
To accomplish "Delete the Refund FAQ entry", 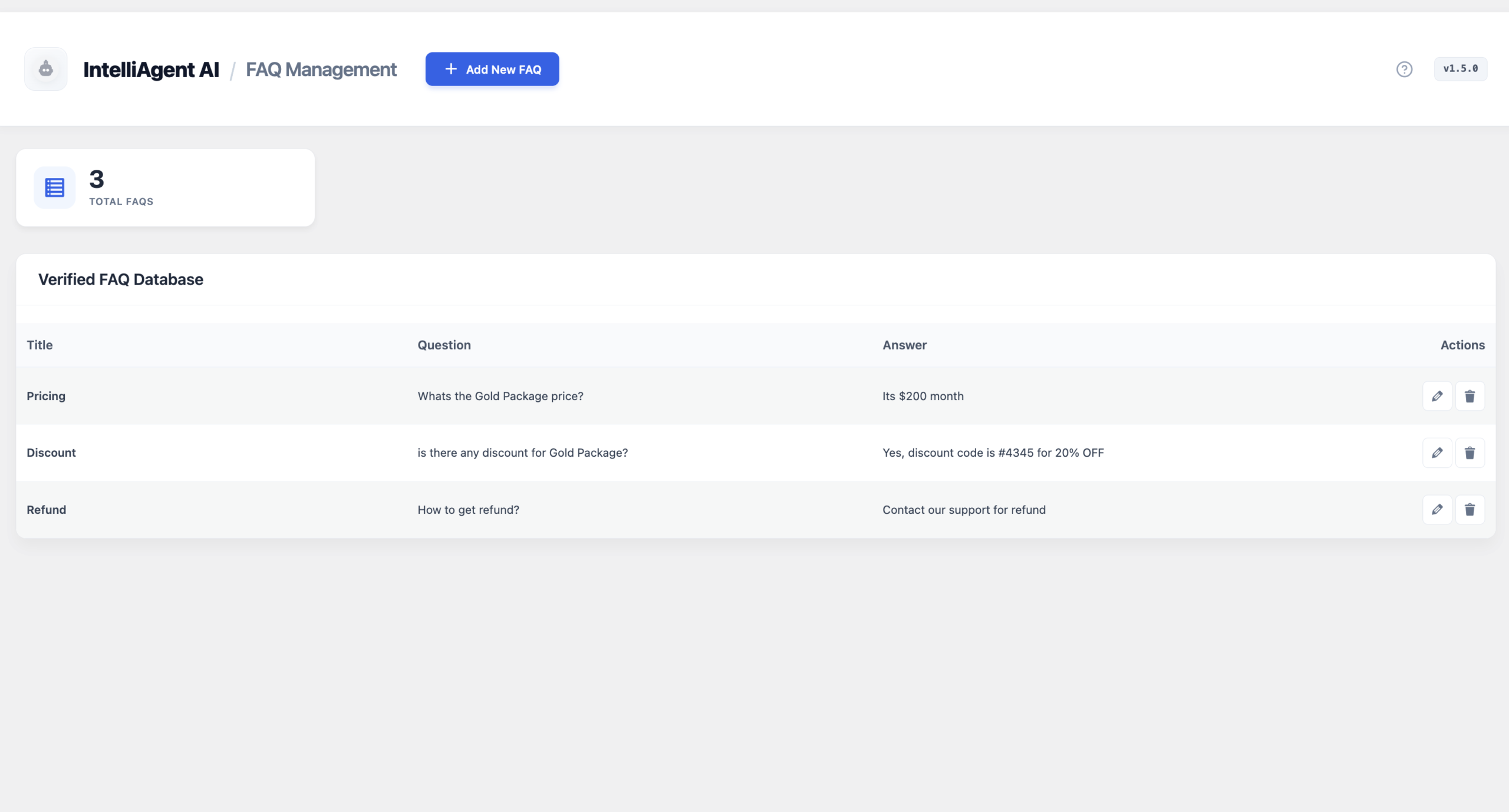I will (1470, 509).
